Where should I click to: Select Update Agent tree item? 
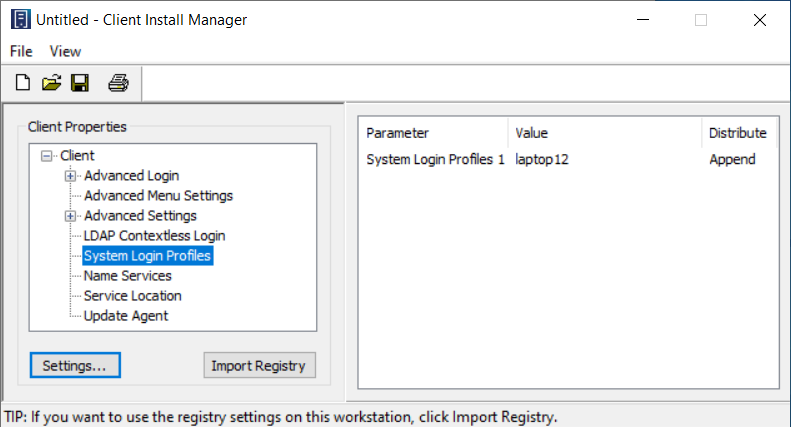(x=126, y=316)
